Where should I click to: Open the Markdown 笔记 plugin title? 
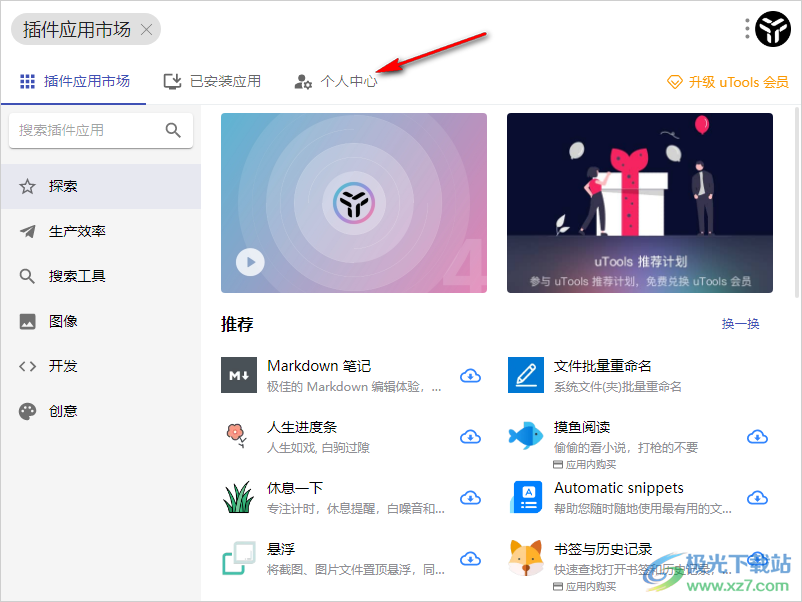pos(319,366)
